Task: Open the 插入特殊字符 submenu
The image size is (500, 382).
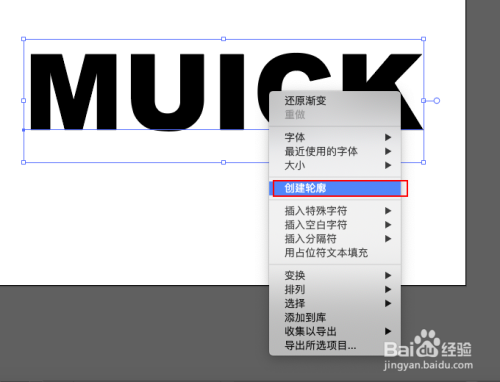Action: [335, 211]
